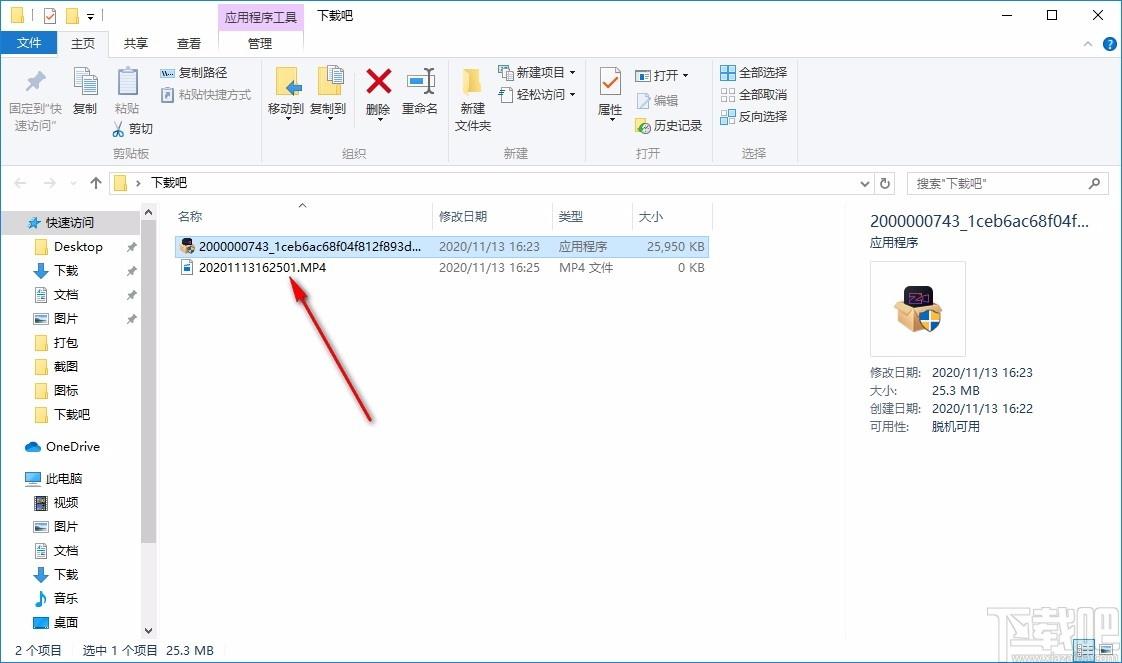Click the search magnifier icon
1122x663 pixels.
(x=1094, y=183)
